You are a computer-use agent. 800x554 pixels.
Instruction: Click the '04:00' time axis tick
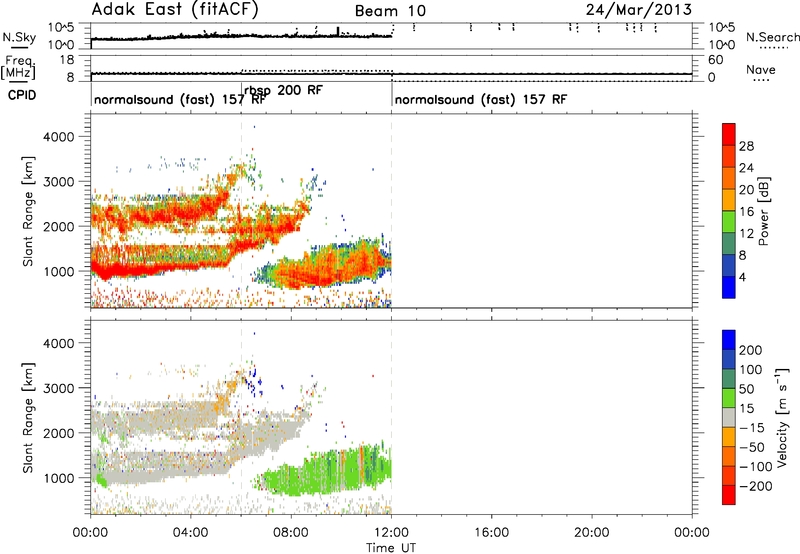point(191,533)
